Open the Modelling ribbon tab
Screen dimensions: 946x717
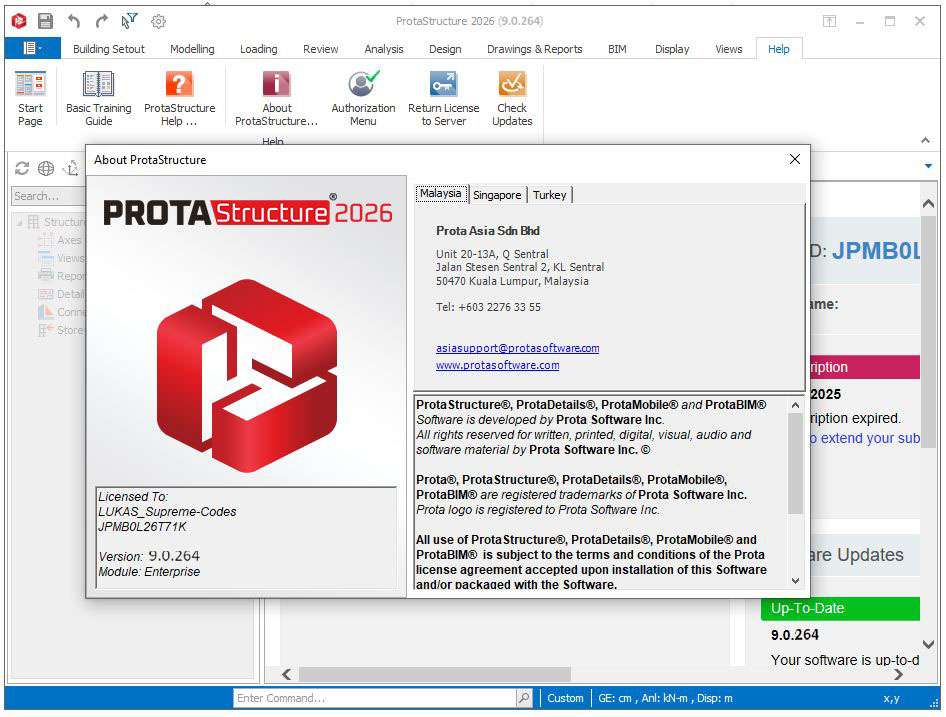click(192, 49)
